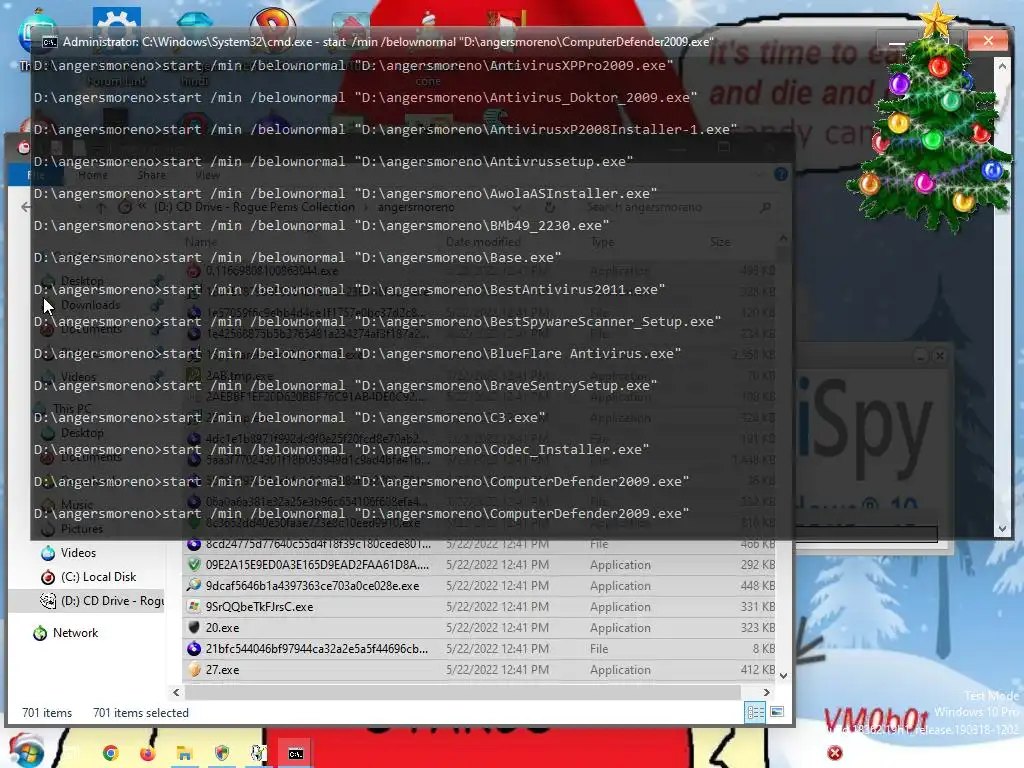Viewport: 1024px width, 768px height.
Task: Click the blue disc icon of 21bfc544046bf97944ca32a2e5a5f44696cb file
Action: click(194, 648)
